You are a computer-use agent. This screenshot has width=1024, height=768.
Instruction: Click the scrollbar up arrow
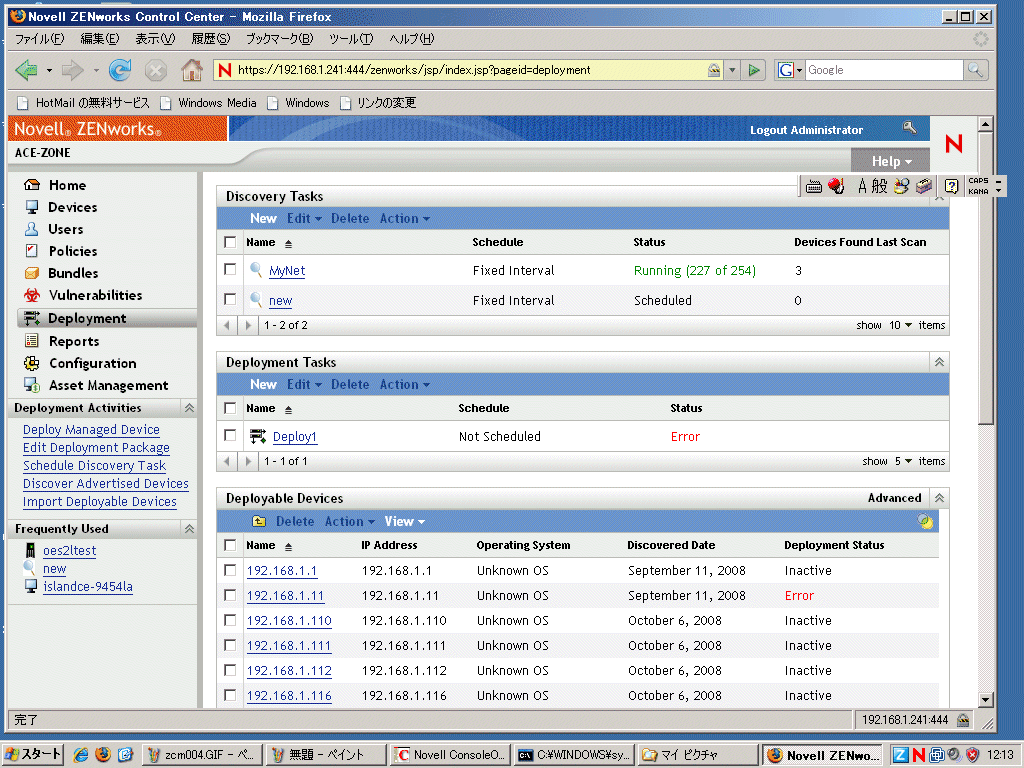(985, 123)
